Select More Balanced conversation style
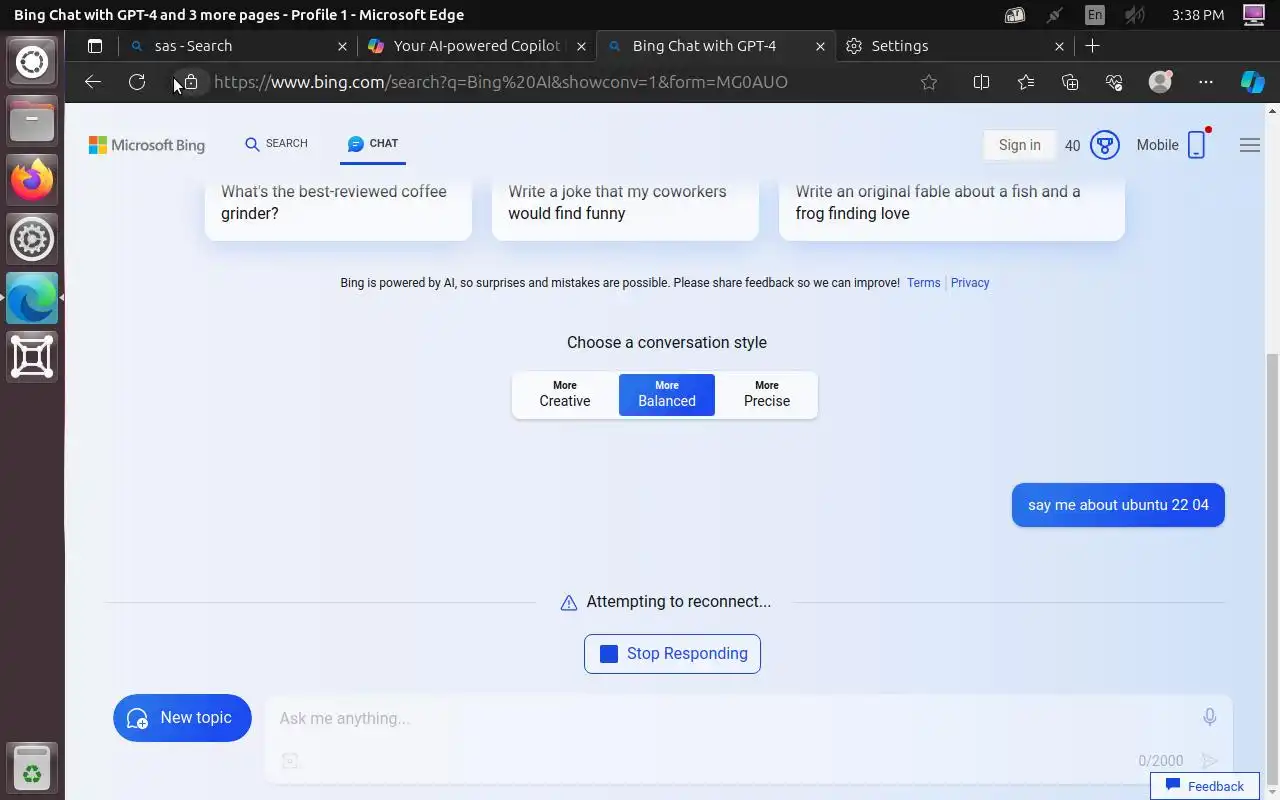1280x800 pixels. click(x=667, y=394)
